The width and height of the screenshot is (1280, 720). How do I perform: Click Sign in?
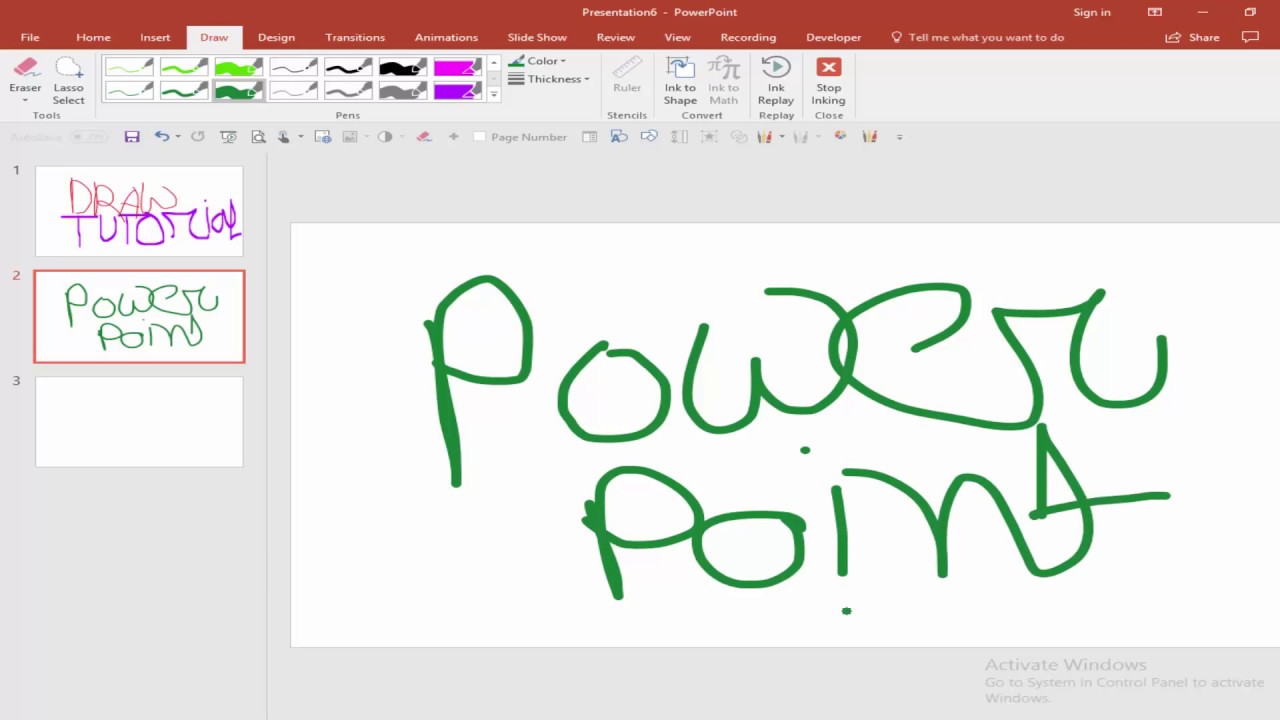click(1092, 12)
